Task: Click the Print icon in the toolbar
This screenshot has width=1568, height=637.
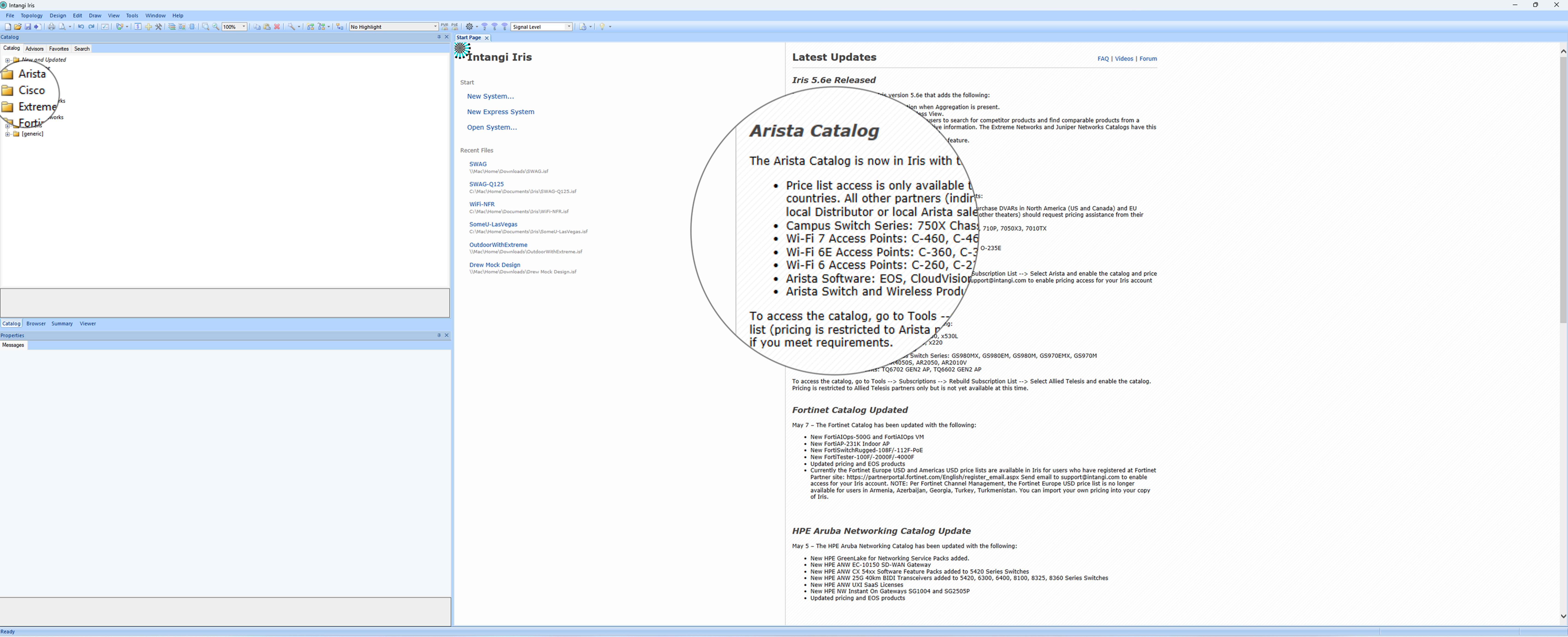Action: [x=52, y=27]
